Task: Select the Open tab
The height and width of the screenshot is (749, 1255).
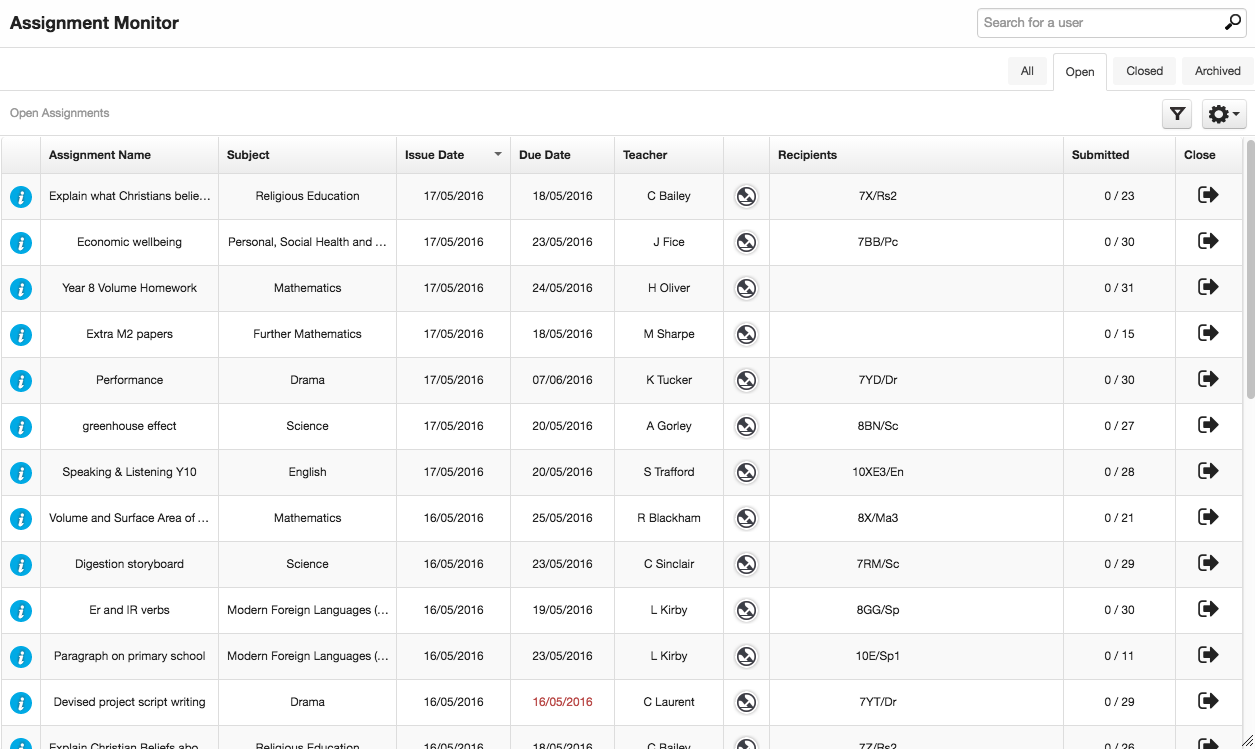Action: (x=1080, y=72)
